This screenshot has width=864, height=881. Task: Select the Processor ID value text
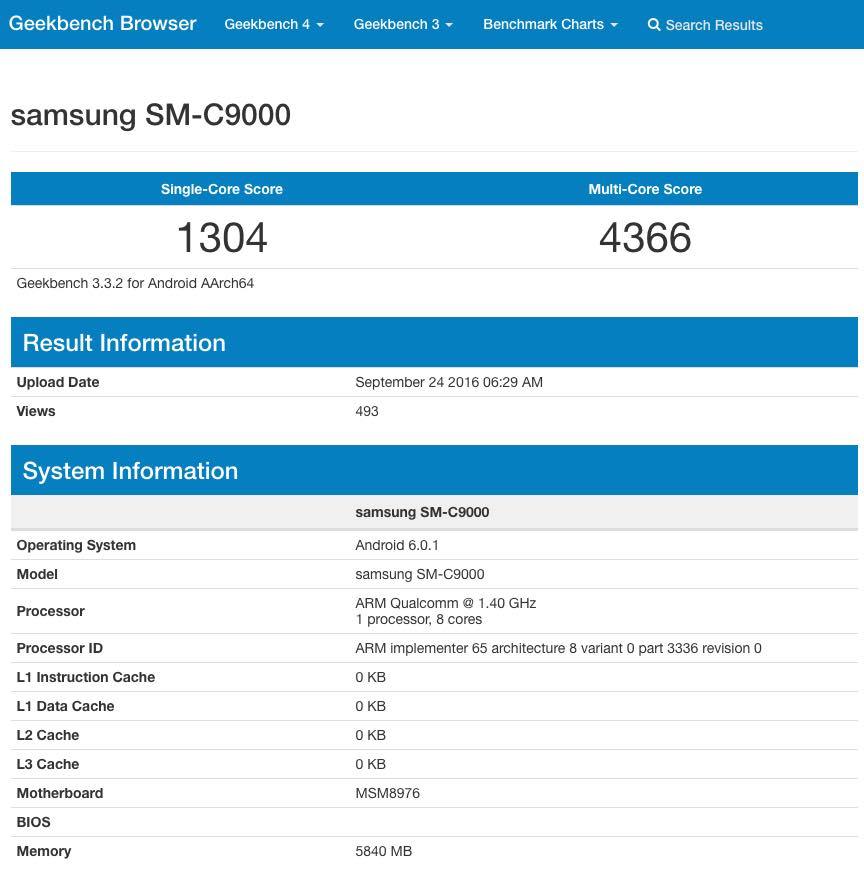tap(558, 648)
